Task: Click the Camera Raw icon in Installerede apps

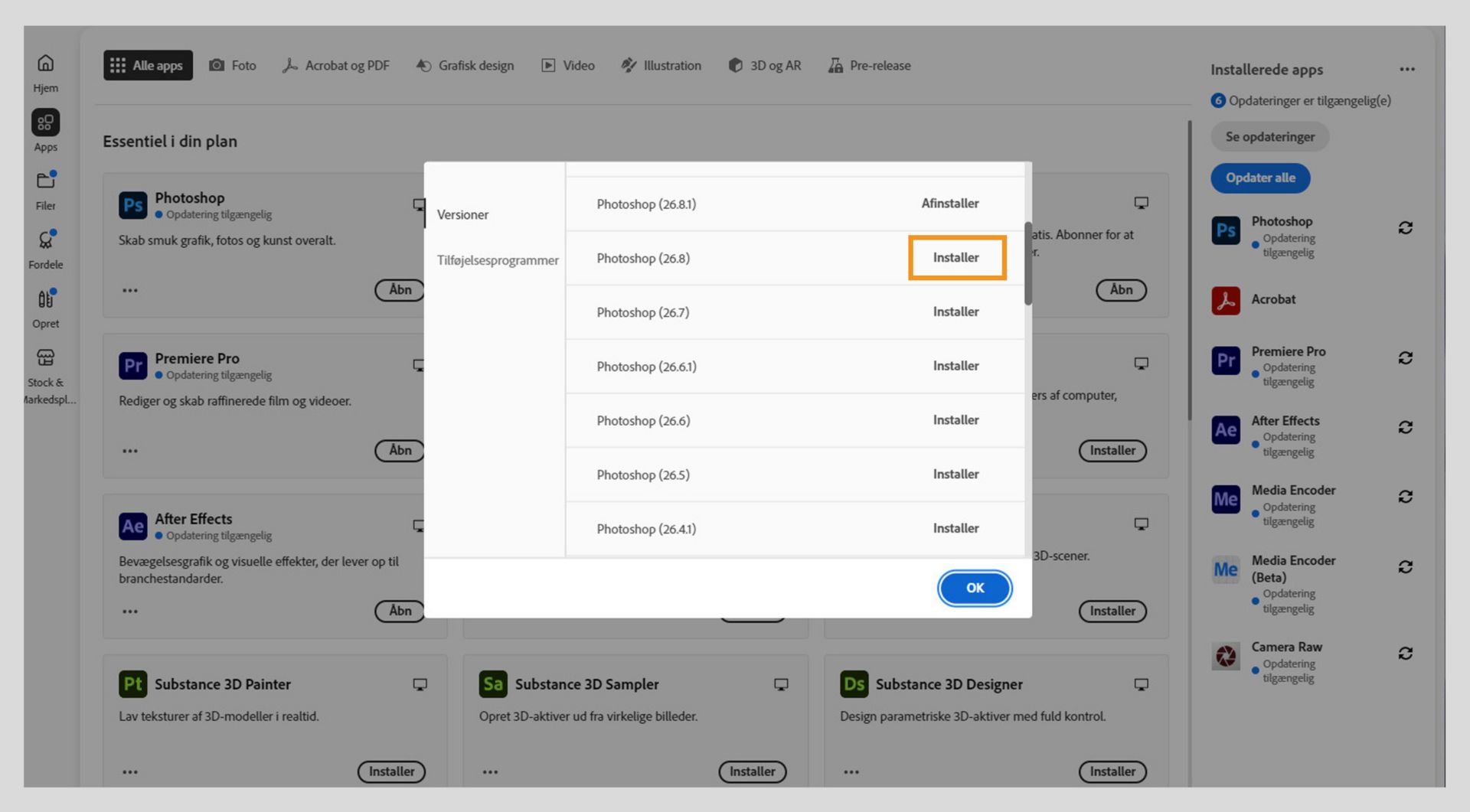Action: point(1226,656)
